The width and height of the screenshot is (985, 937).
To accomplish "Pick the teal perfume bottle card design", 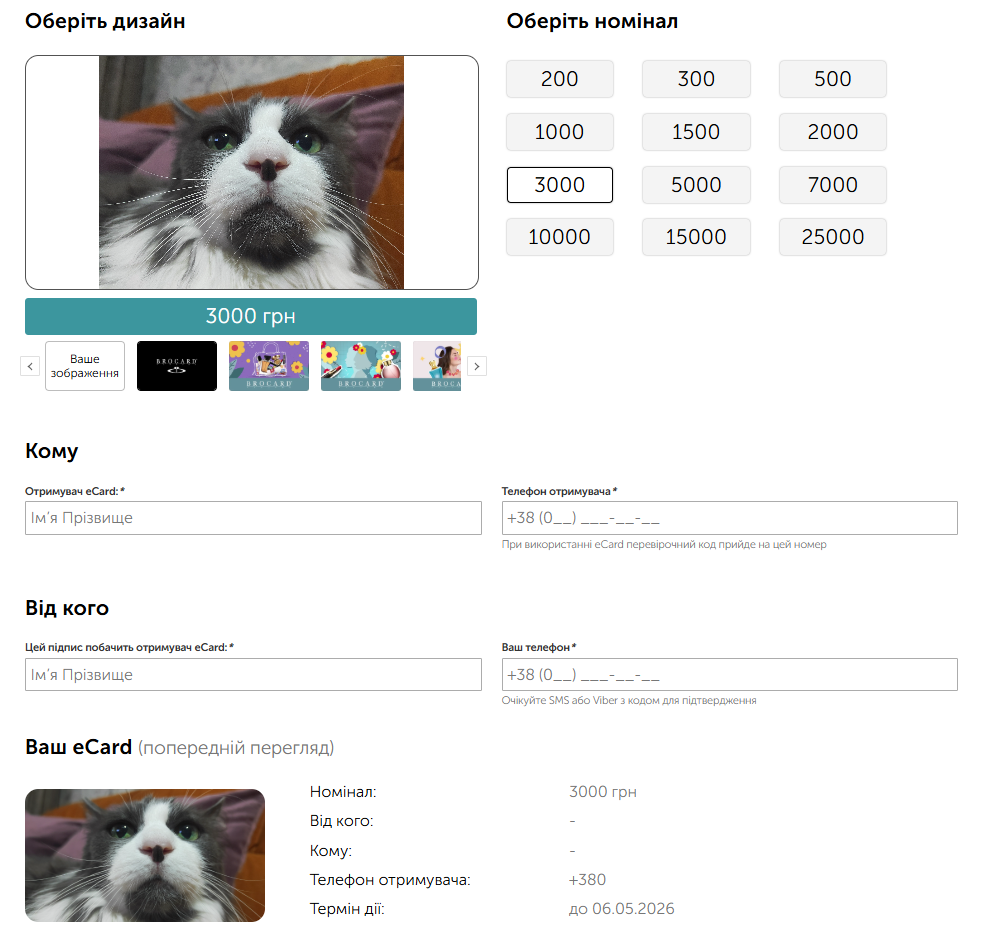I will point(361,366).
